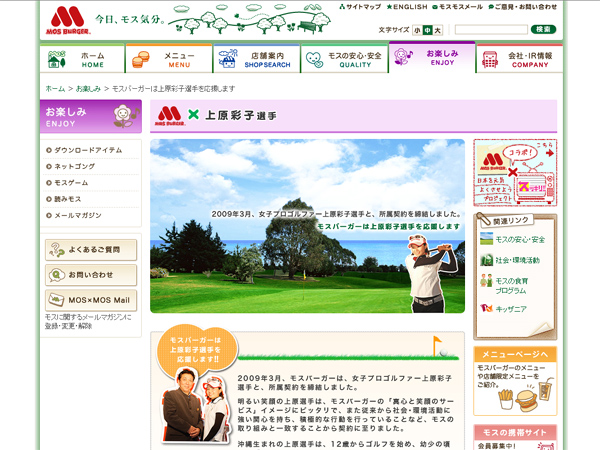The width and height of the screenshot is (600, 450).
Task: Click question mark icon on よくあるご質問
Action: tap(57, 250)
